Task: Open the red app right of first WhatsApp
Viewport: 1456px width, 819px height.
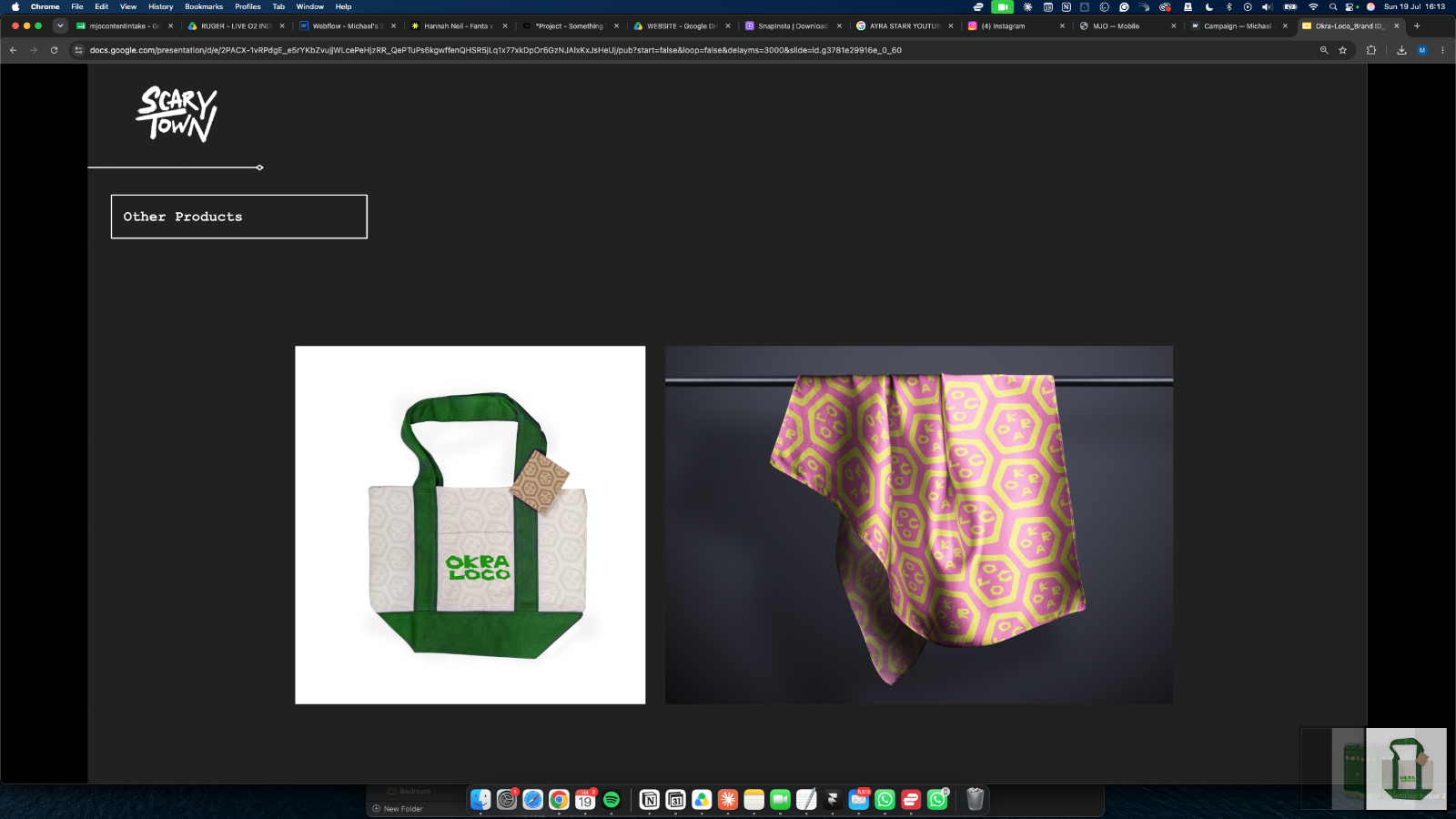Action: coord(911,799)
